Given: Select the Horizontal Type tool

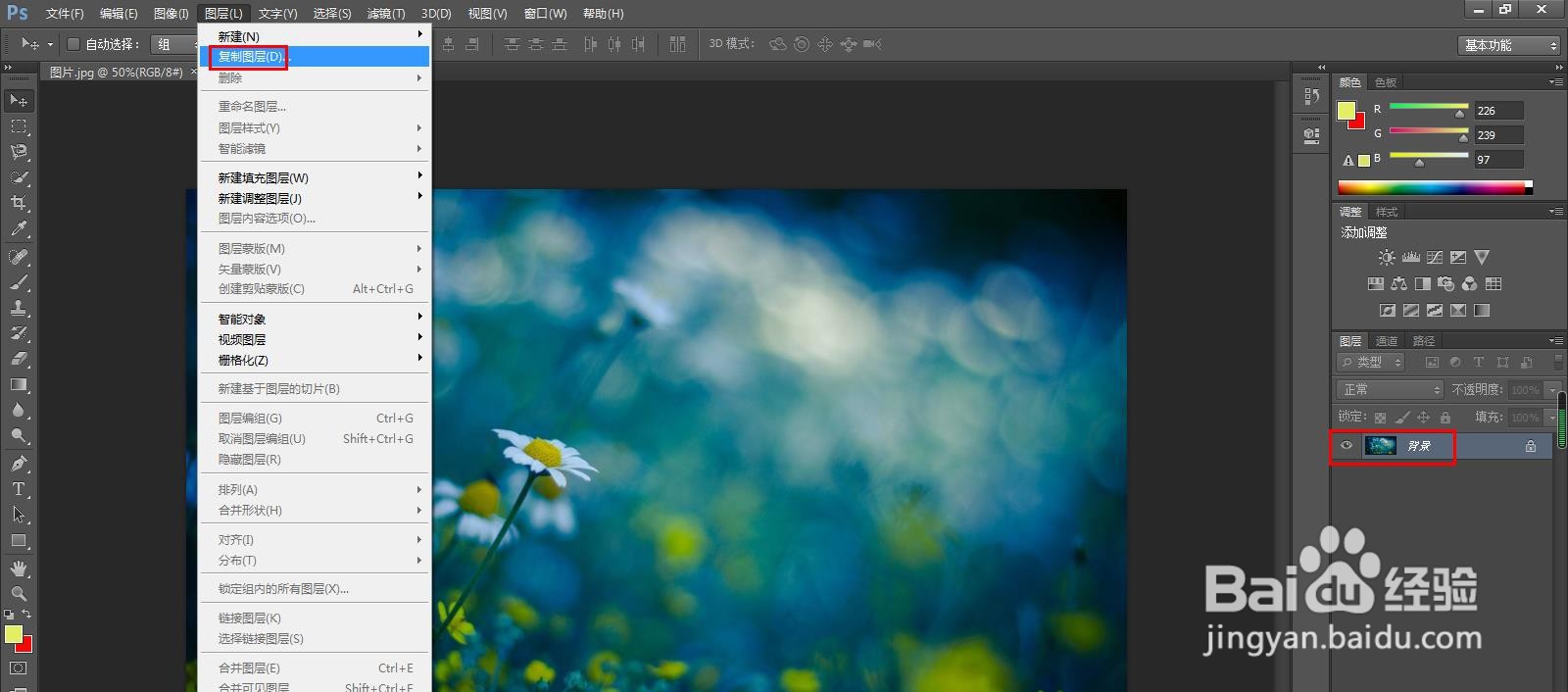Looking at the screenshot, I should click(x=19, y=489).
